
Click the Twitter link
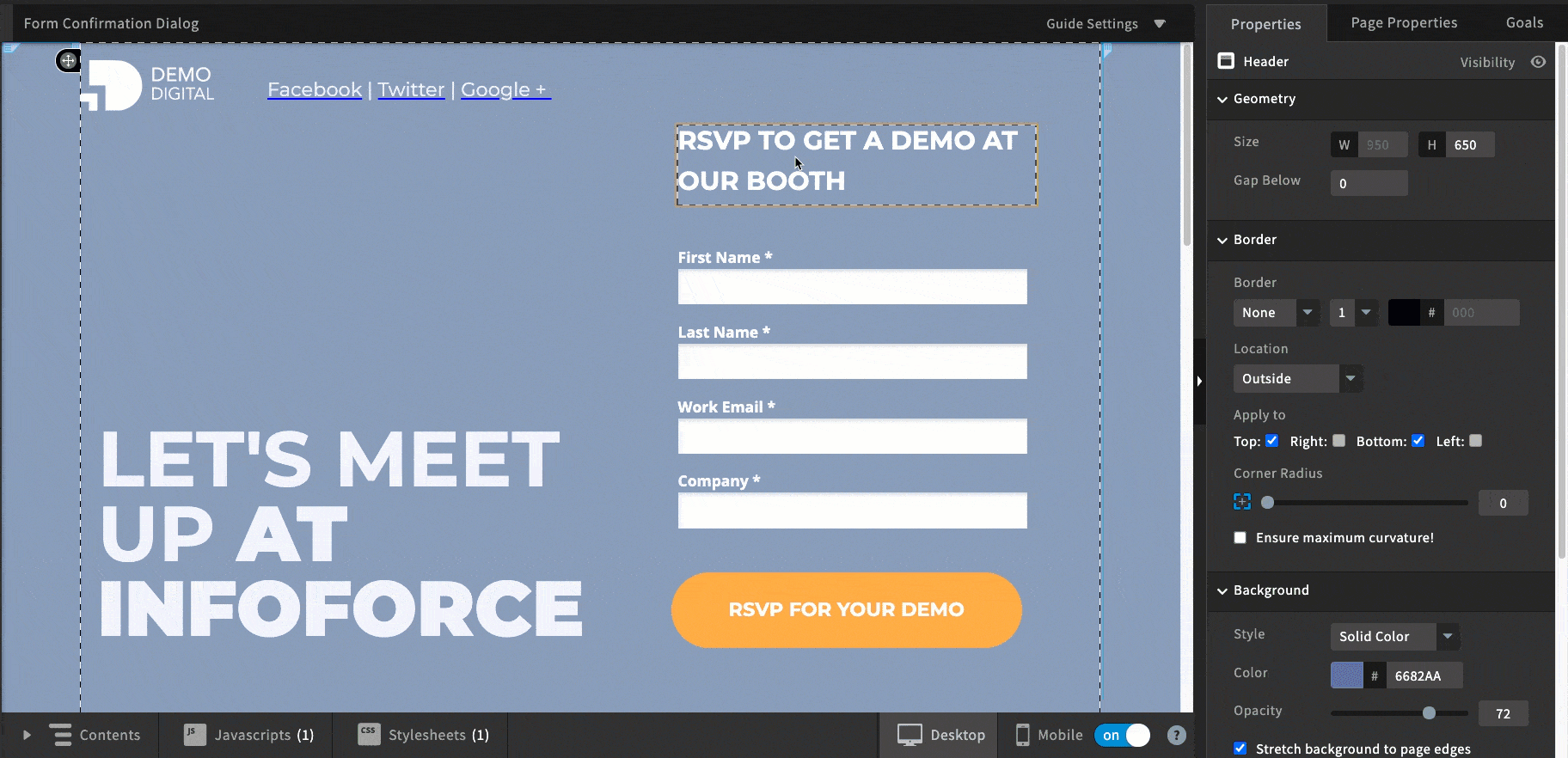pyautogui.click(x=411, y=89)
